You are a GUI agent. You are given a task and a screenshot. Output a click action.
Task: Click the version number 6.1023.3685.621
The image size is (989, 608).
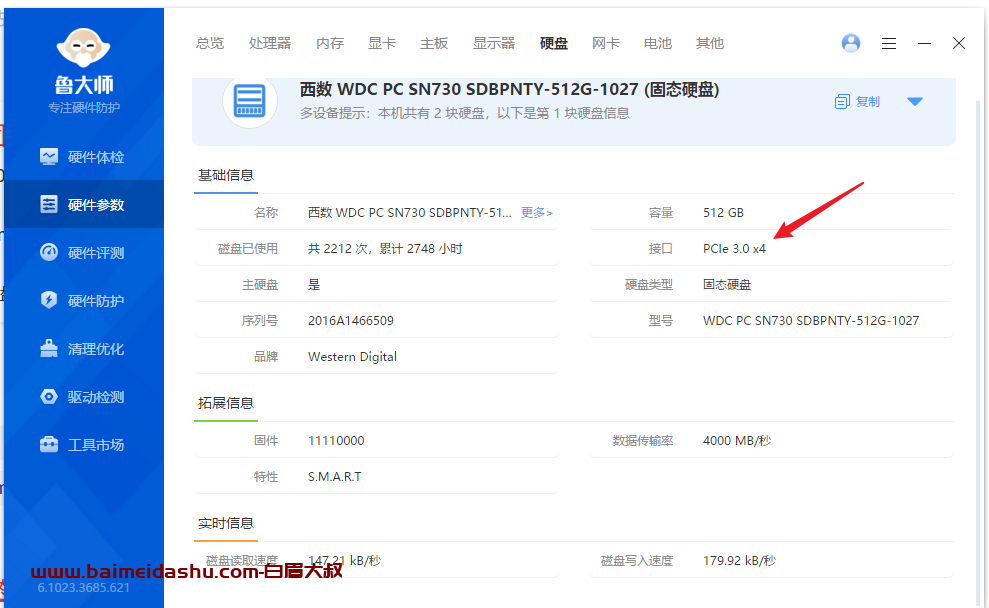point(83,588)
